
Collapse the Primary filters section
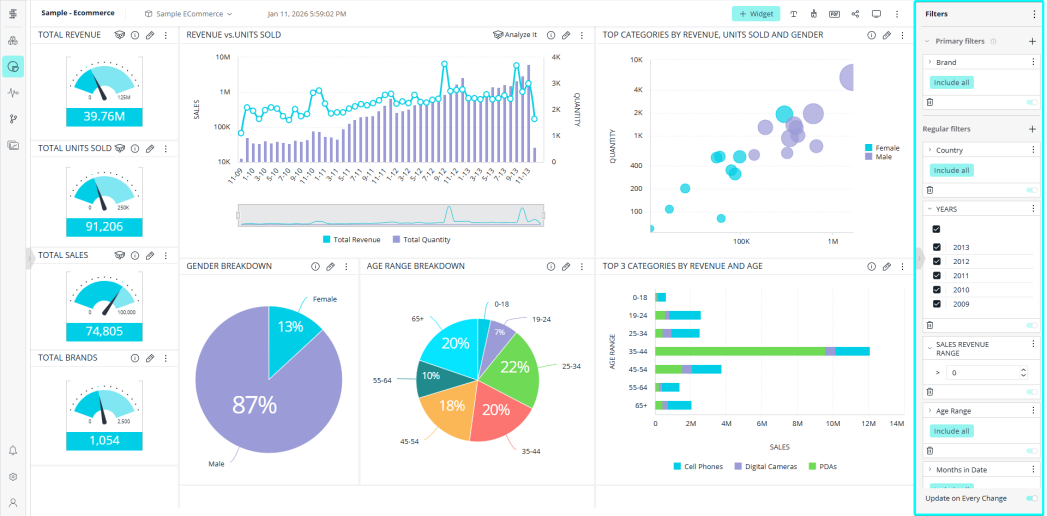point(927,41)
